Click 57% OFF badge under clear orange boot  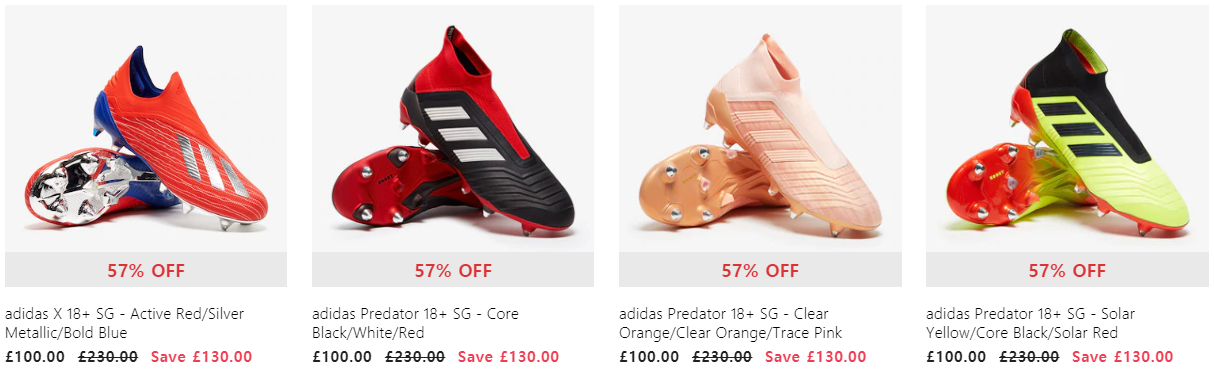[760, 270]
